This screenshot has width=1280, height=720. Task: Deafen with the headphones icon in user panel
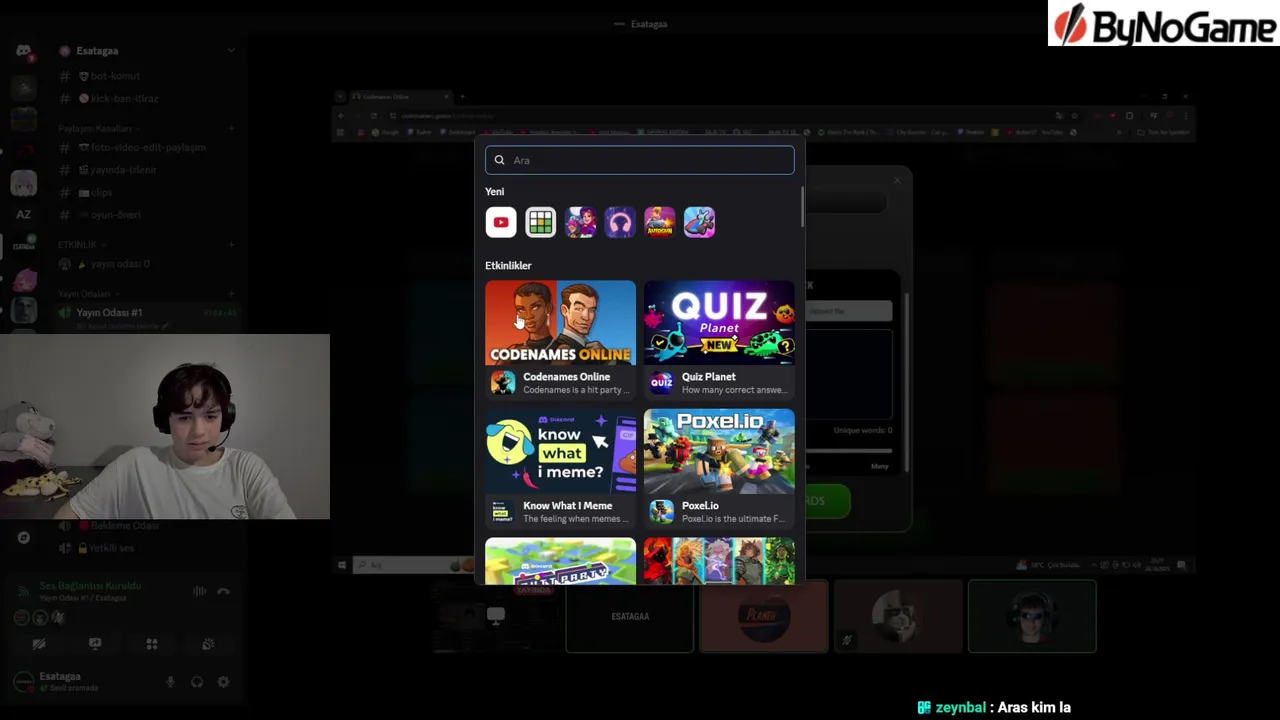click(197, 682)
